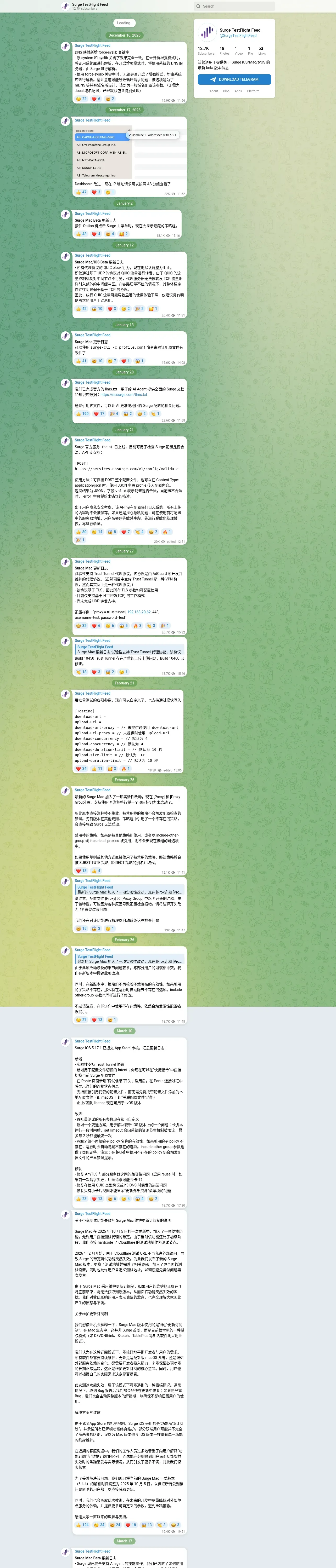
Task: Click the avatar beside the first February 25 post
Action: [65, 791]
